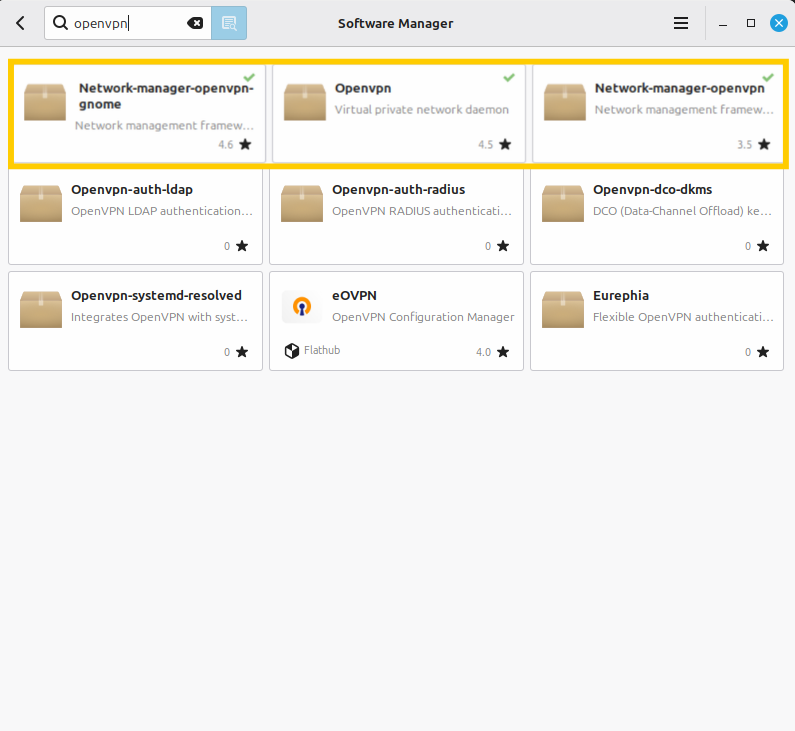Maximize the Software Manager window
795x731 pixels.
coord(751,23)
